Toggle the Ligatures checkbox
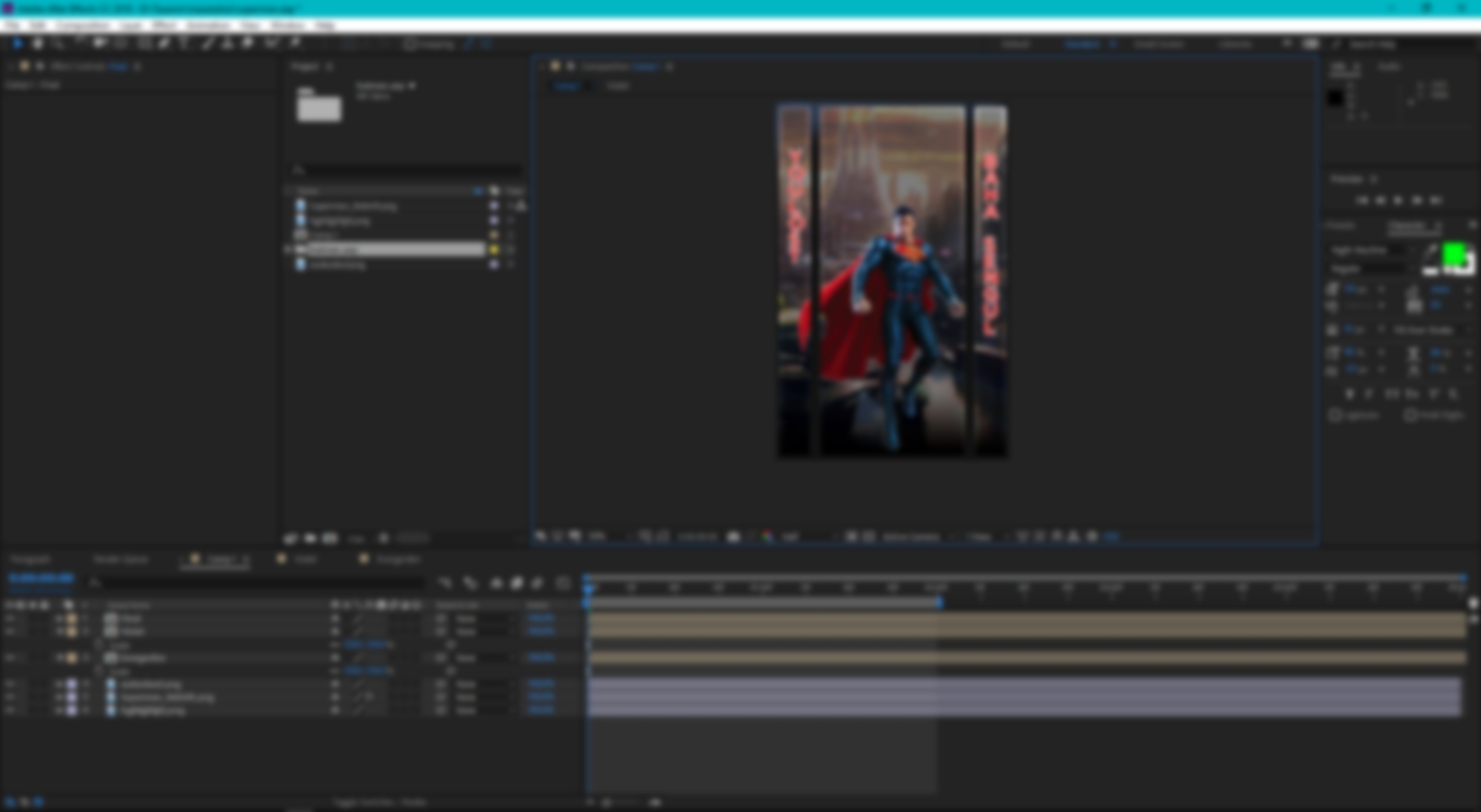 1335,415
